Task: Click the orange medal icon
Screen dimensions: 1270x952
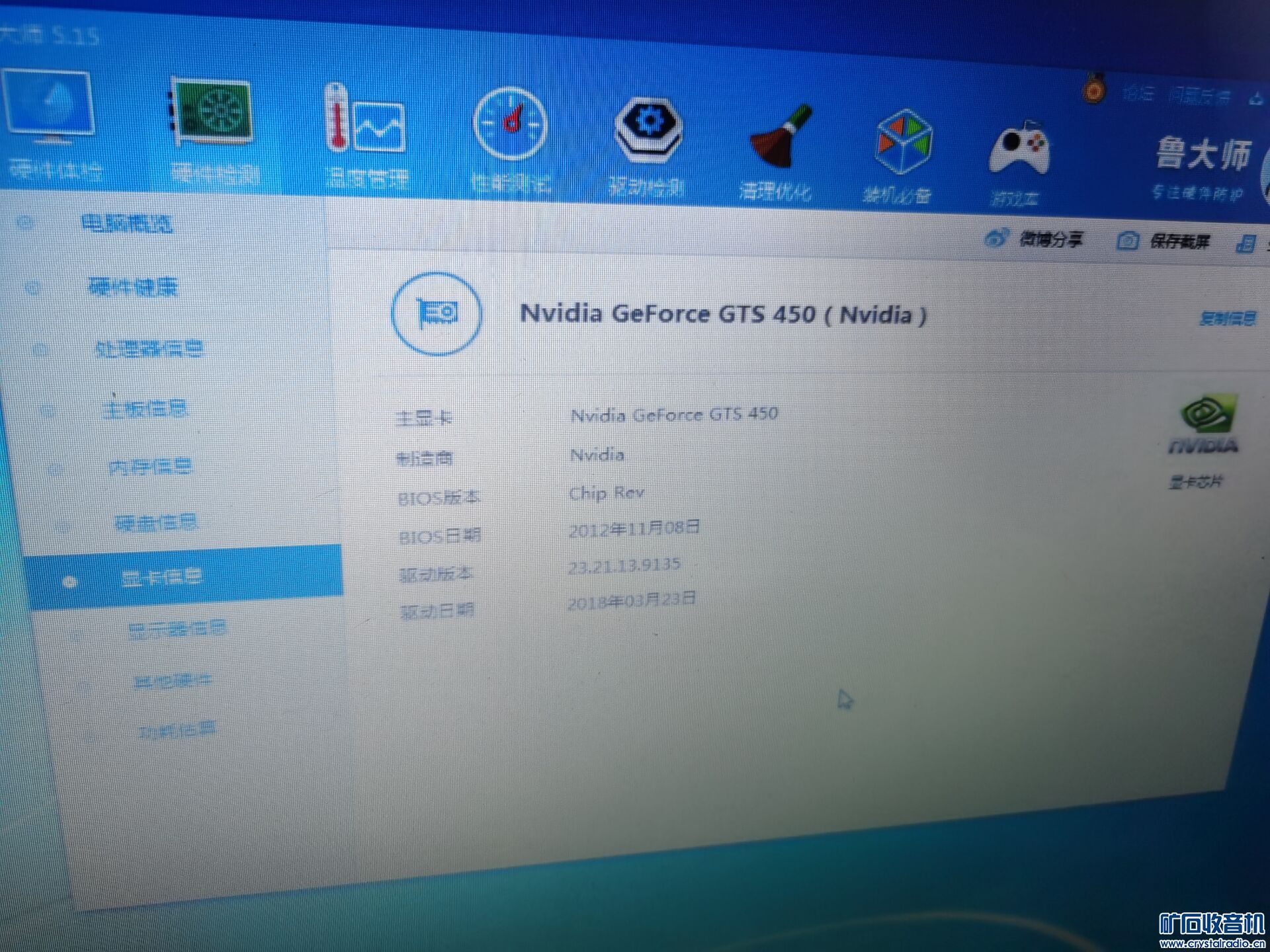Action: (x=1094, y=89)
